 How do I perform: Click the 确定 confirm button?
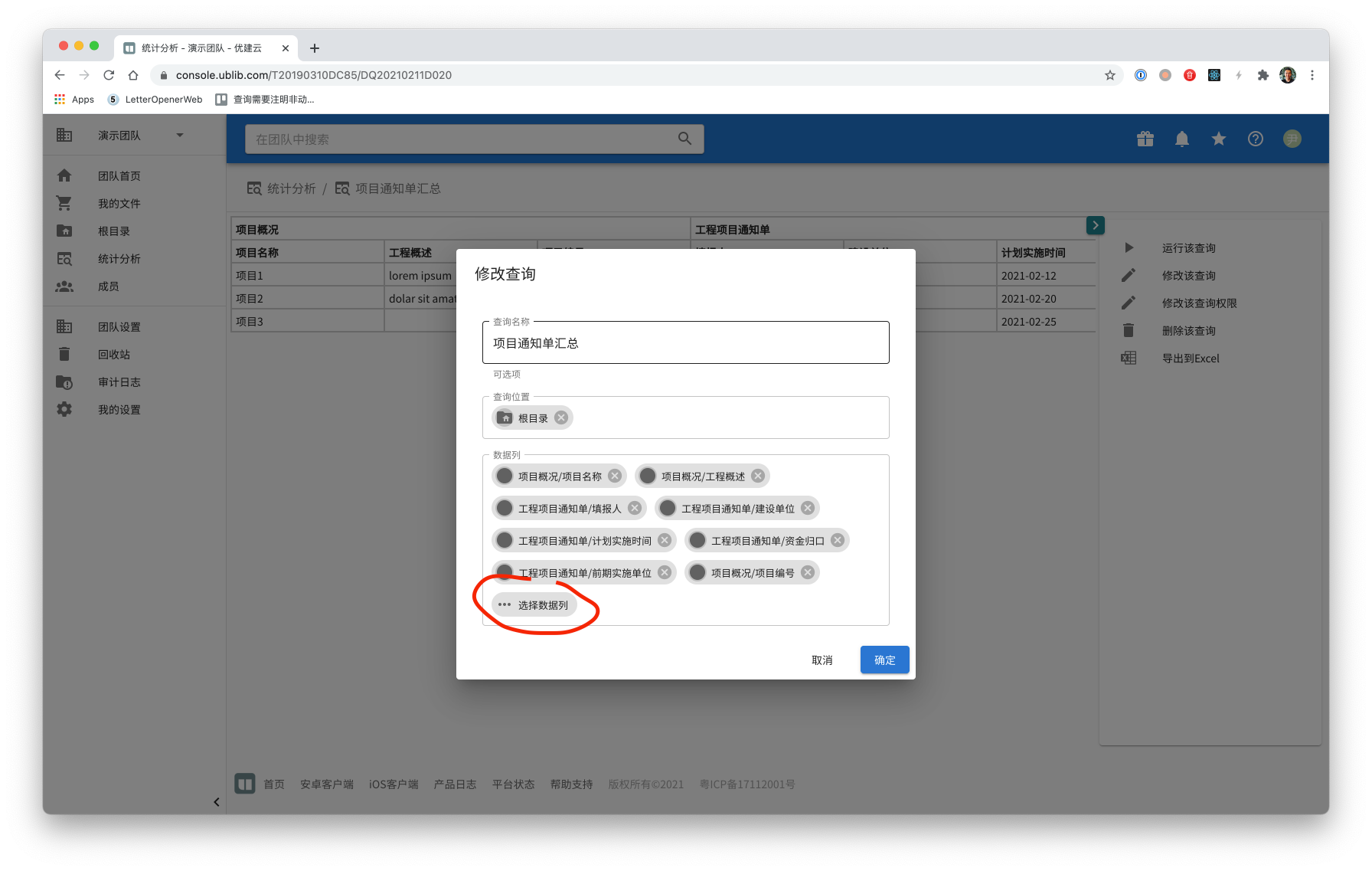[884, 660]
